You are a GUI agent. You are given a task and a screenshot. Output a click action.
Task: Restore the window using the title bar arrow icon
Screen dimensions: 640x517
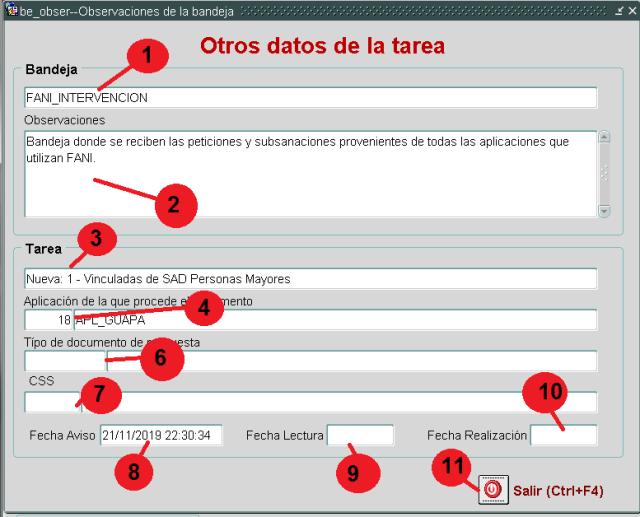pyautogui.click(x=619, y=10)
